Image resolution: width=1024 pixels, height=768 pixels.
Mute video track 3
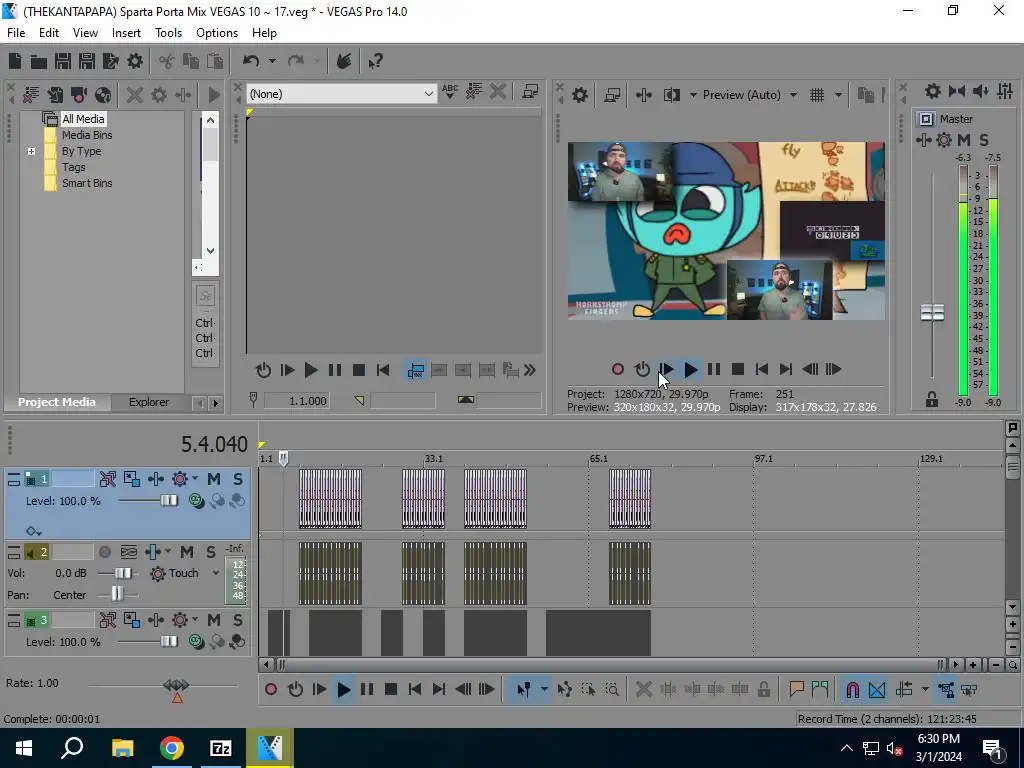[x=214, y=620]
